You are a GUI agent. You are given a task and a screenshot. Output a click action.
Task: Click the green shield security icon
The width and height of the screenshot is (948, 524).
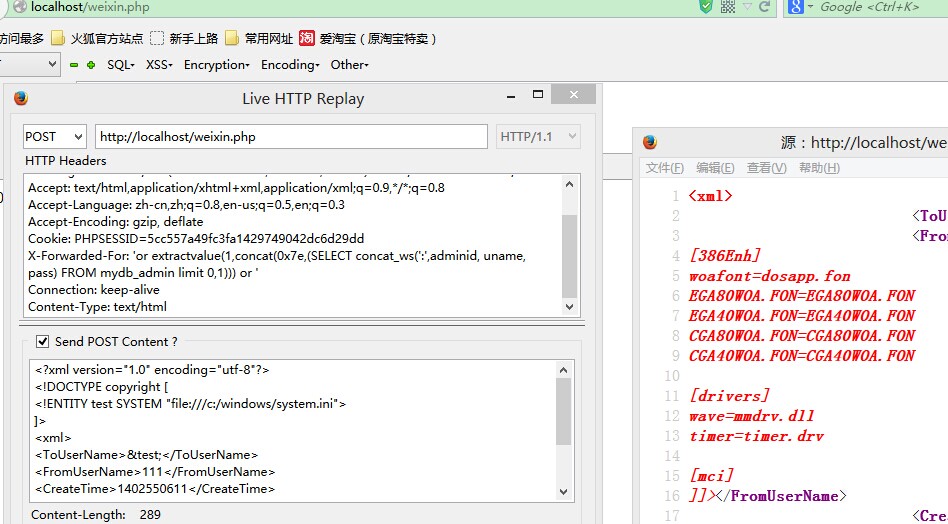point(706,7)
